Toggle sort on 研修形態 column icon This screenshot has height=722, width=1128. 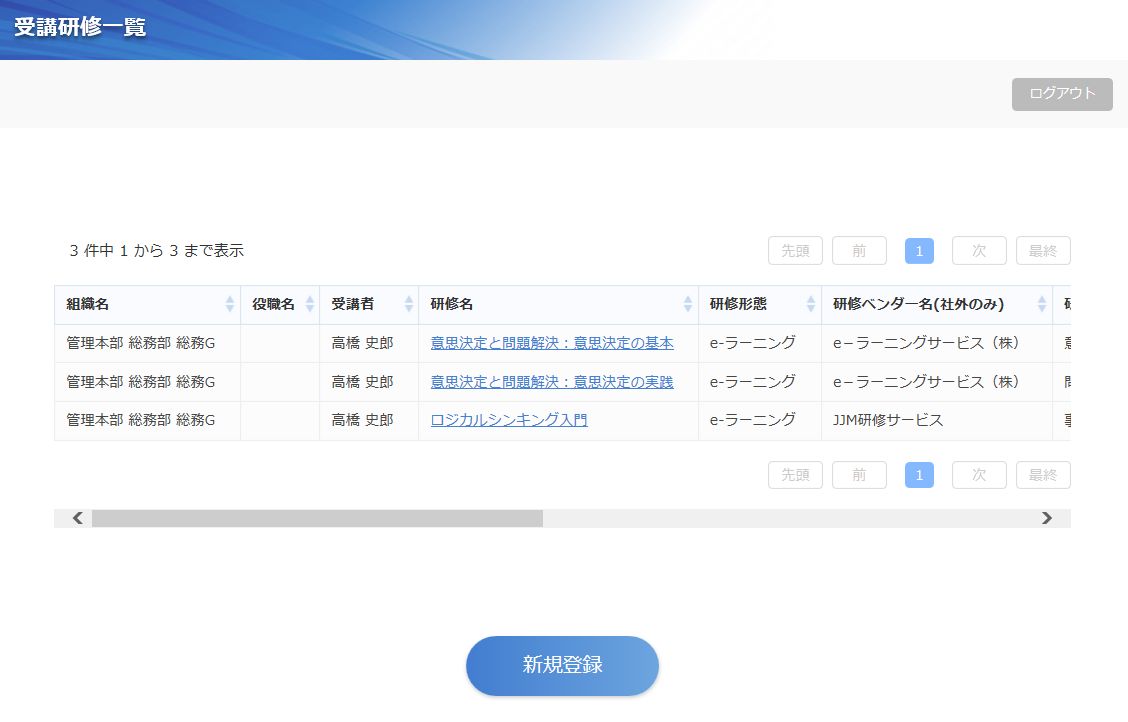tap(810, 304)
